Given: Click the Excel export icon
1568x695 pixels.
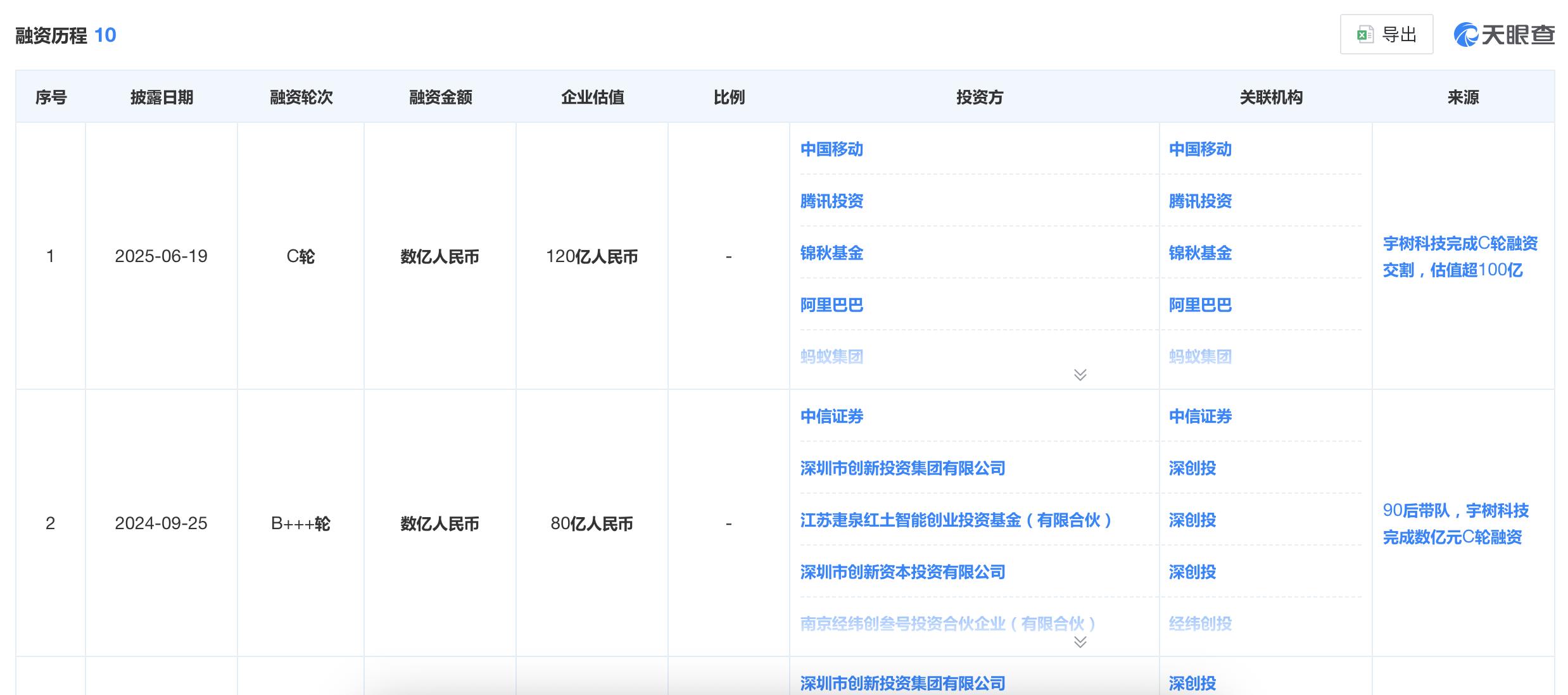Looking at the screenshot, I should tap(1365, 34).
